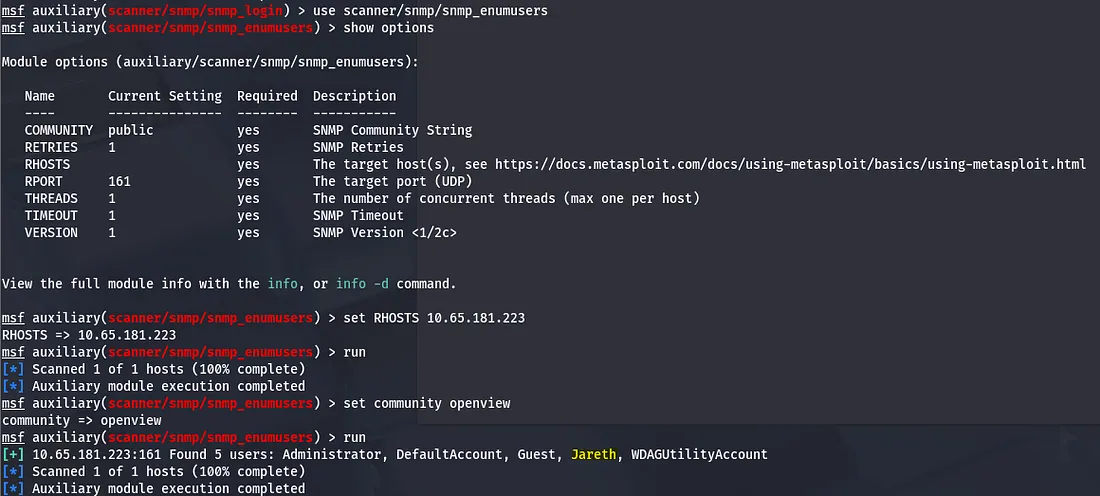Viewport: 1100px width, 496px height.
Task: Click the THREADS option name
Action: pyautogui.click(x=51, y=198)
